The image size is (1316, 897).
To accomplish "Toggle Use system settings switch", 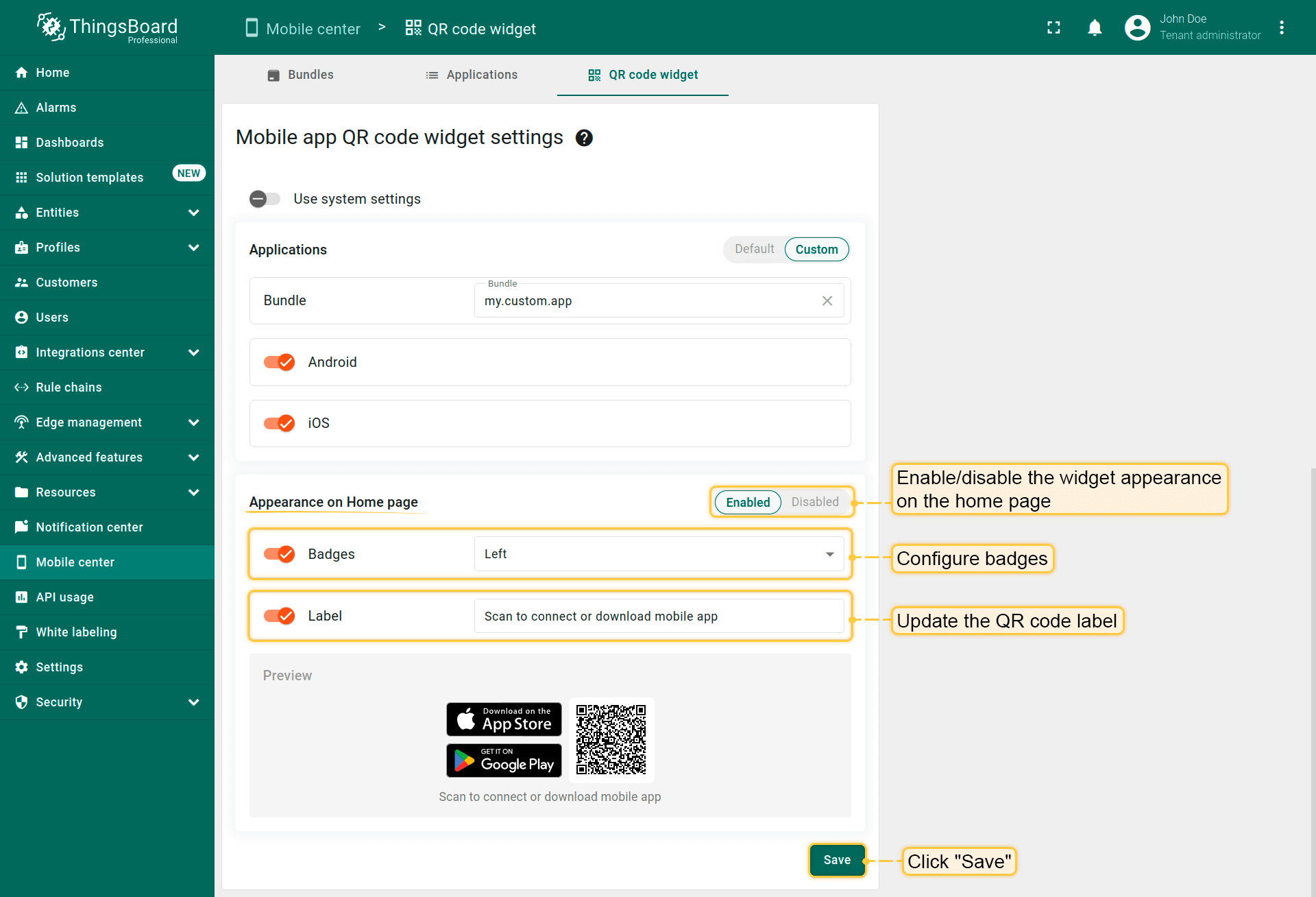I will pyautogui.click(x=265, y=199).
